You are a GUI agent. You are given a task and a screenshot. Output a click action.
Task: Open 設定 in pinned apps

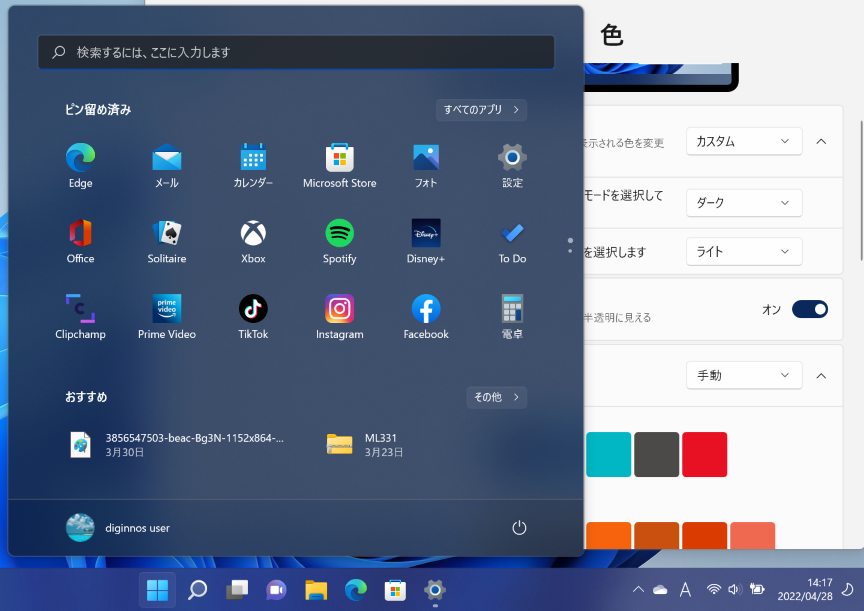coord(512,165)
